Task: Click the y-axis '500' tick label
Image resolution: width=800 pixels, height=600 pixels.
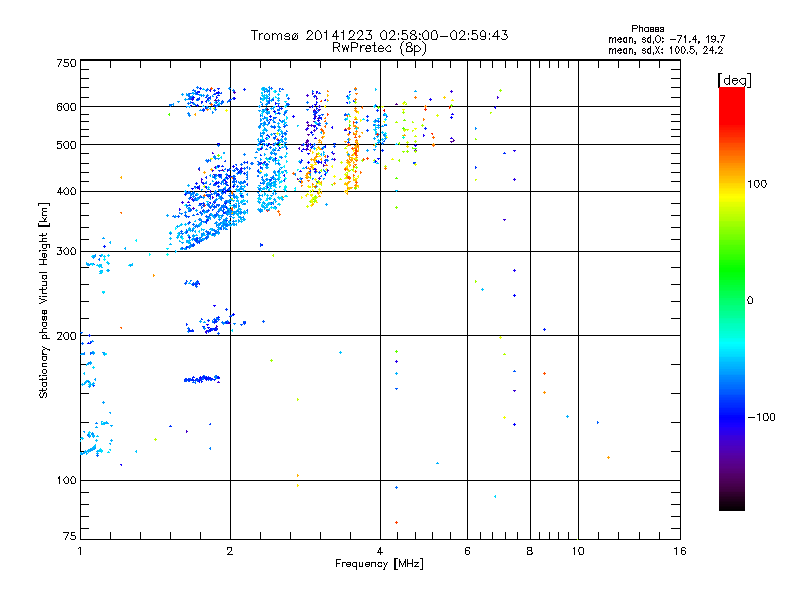Action: [x=66, y=145]
